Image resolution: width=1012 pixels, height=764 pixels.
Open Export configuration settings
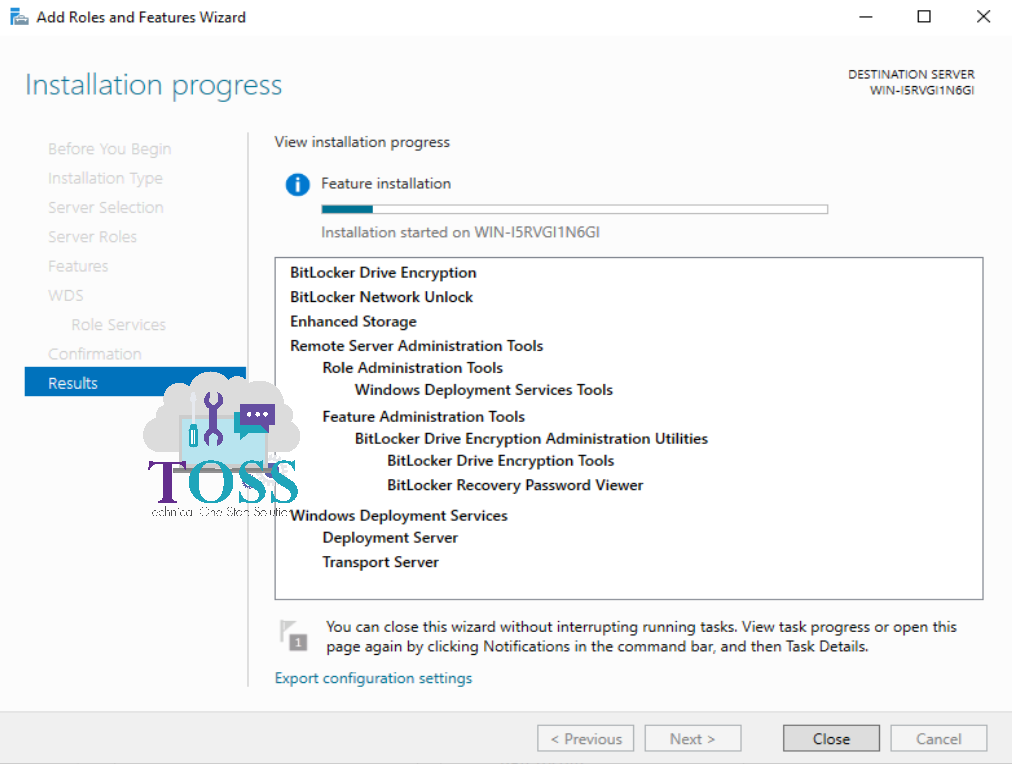373,677
